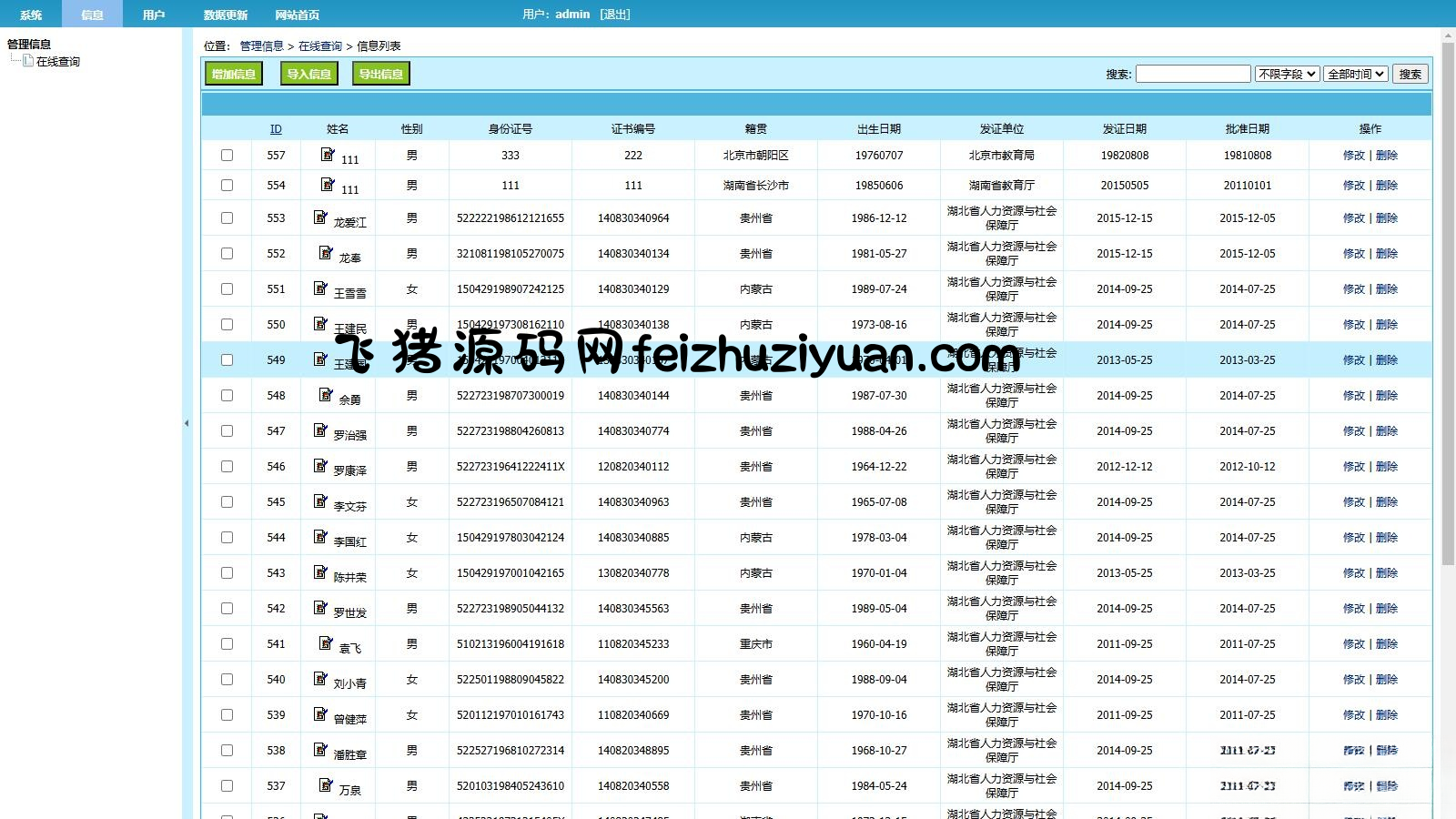Click the record icon beside name 龙爱江
Image resolution: width=1456 pixels, height=819 pixels.
coord(320,217)
